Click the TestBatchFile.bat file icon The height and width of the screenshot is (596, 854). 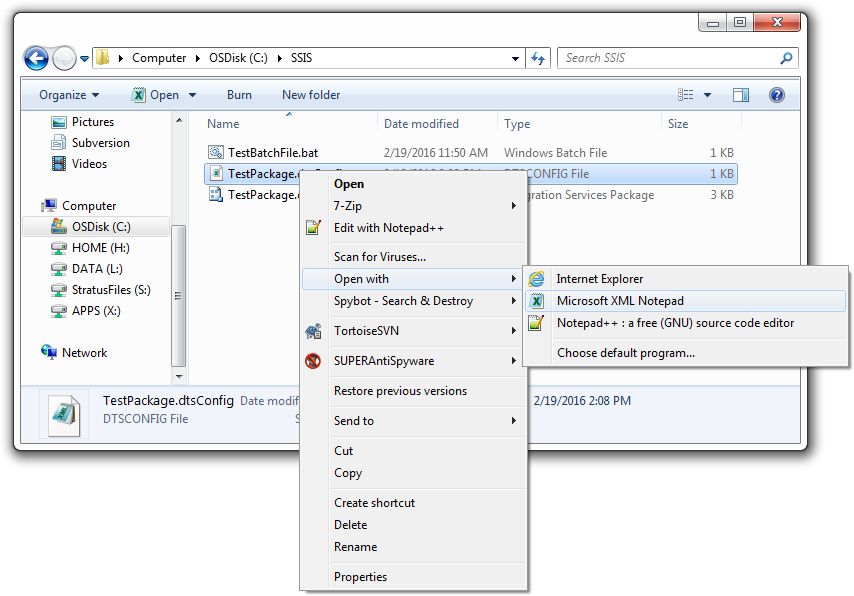pyautogui.click(x=216, y=152)
